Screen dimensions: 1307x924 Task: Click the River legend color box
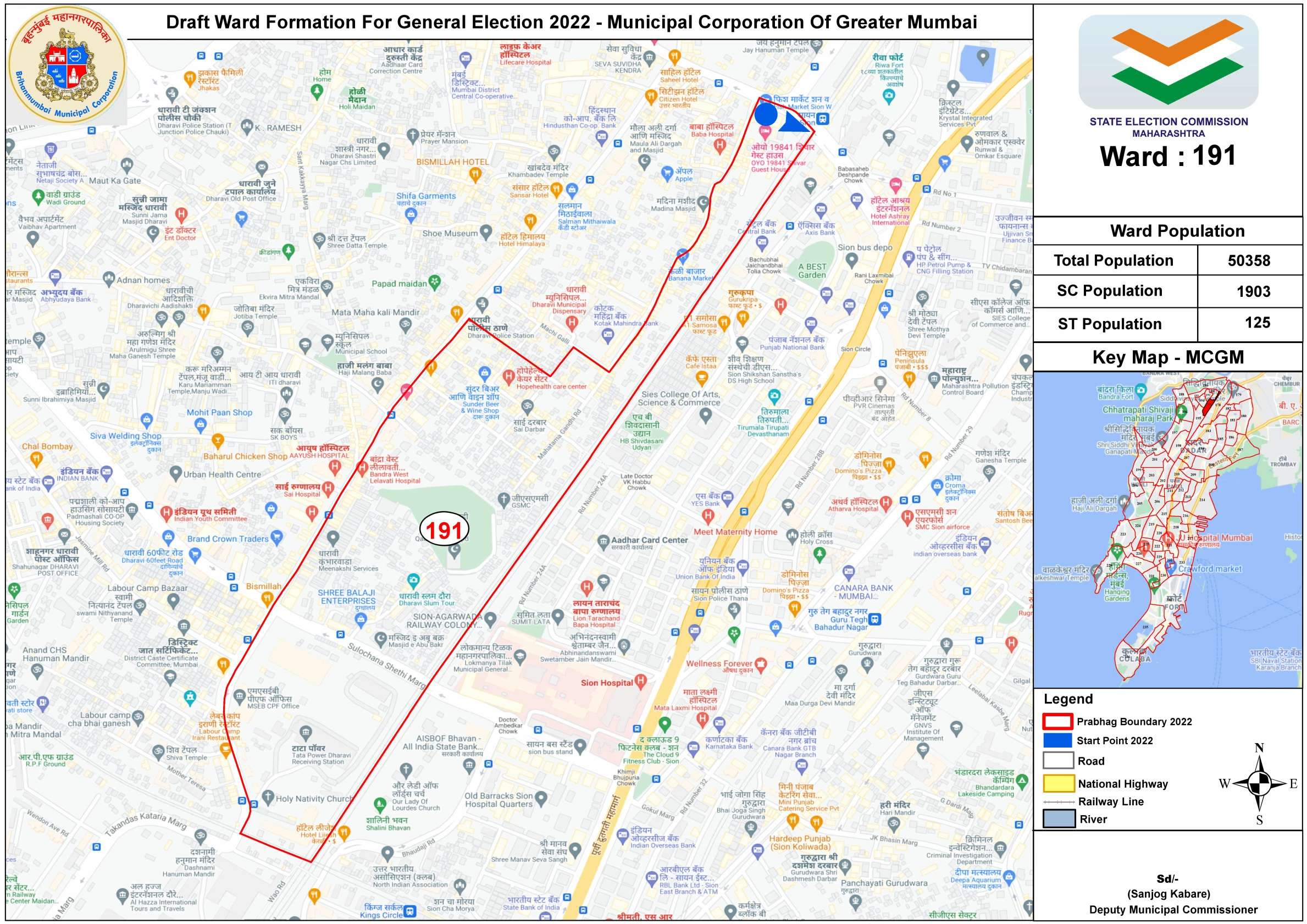point(1058,818)
